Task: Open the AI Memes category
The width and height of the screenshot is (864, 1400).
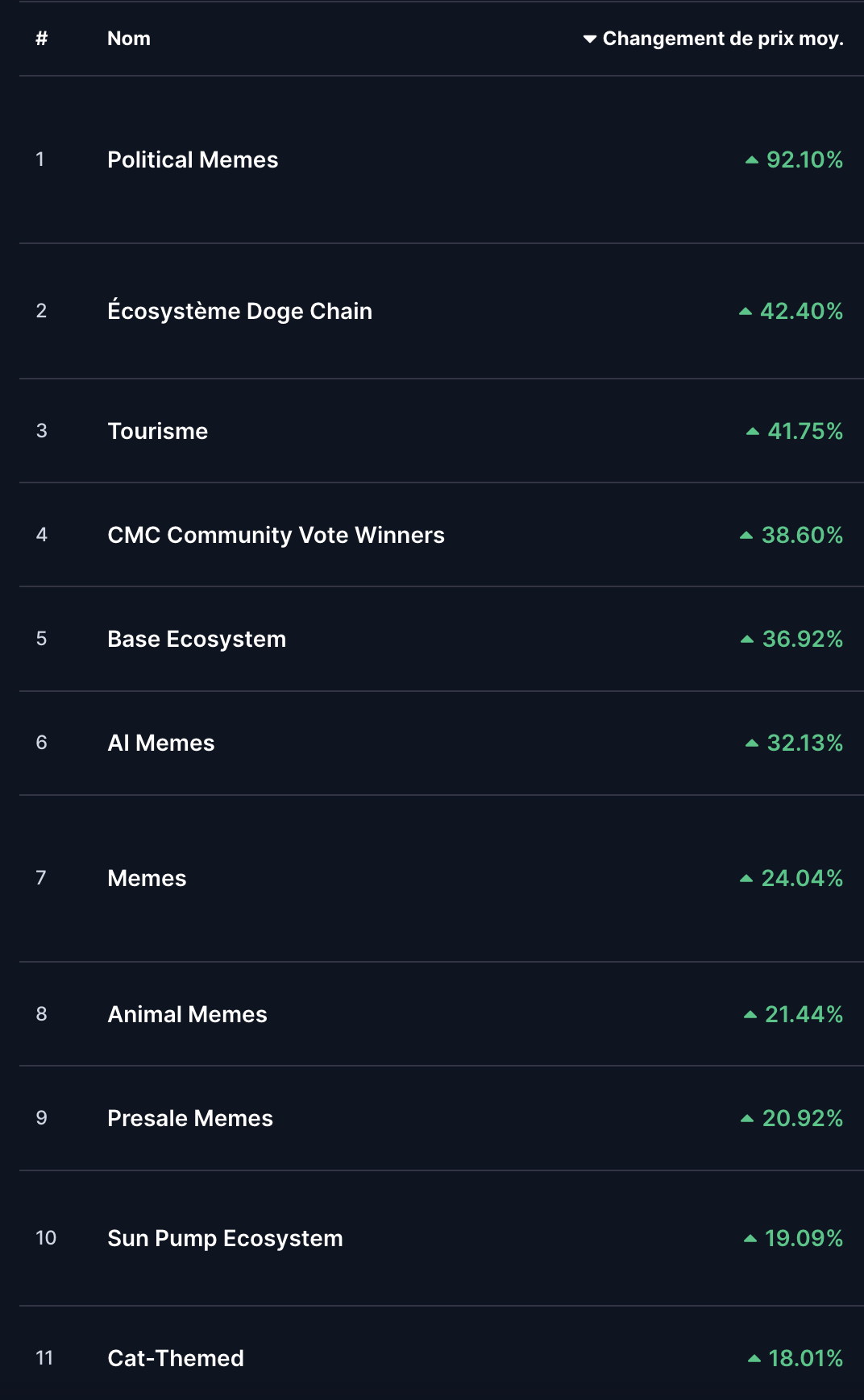Action: tap(161, 743)
